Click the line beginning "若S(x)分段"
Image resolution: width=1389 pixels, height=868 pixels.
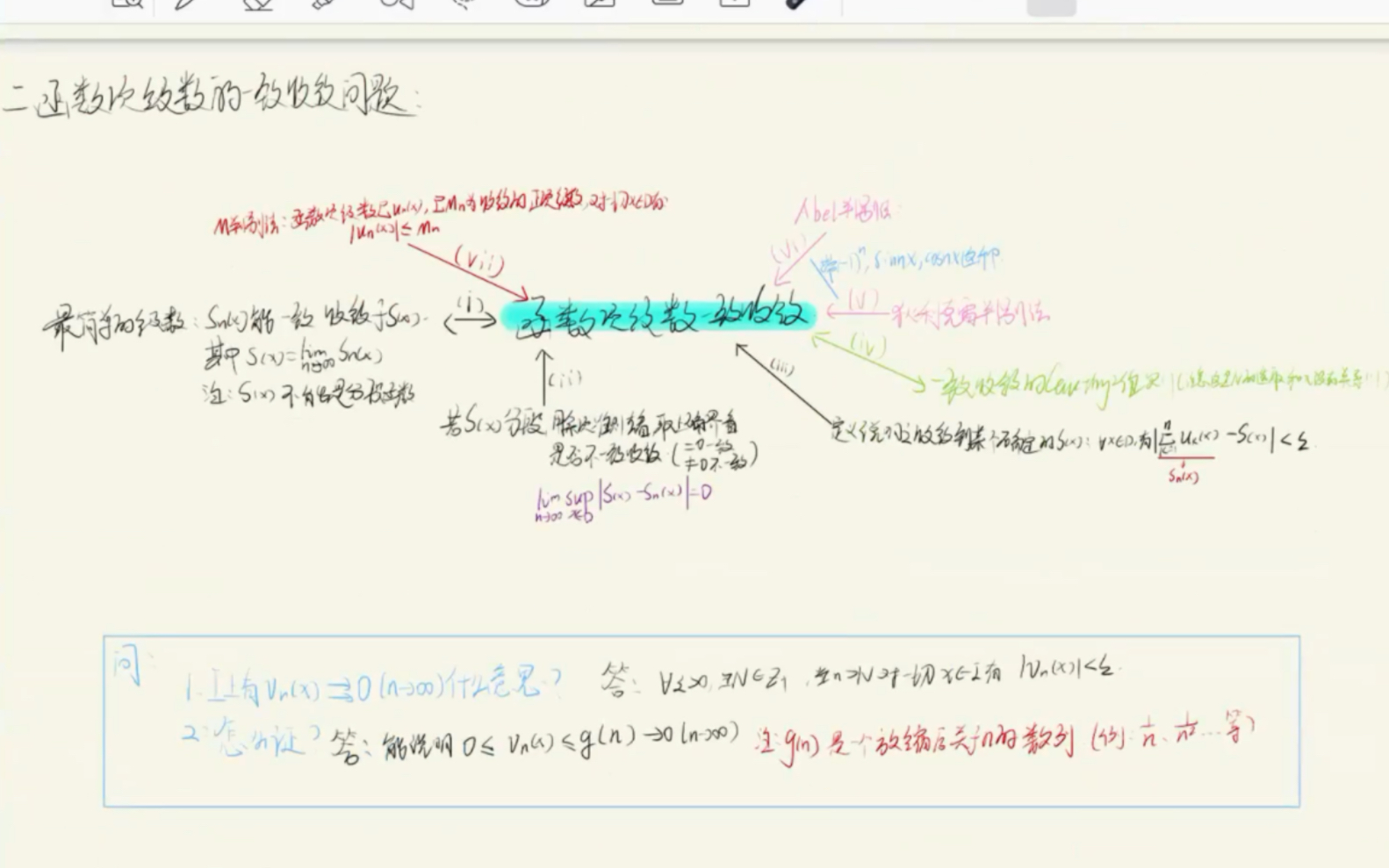coord(590,424)
